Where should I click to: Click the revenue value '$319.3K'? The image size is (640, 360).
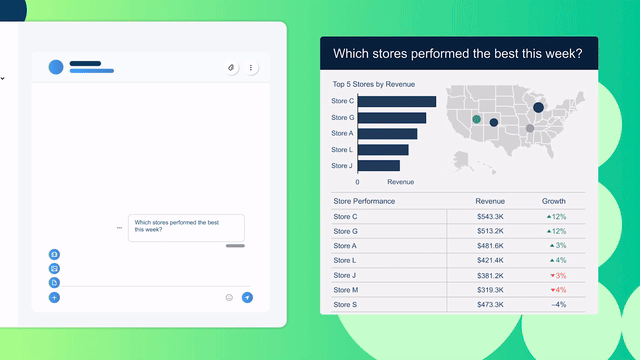(490, 290)
